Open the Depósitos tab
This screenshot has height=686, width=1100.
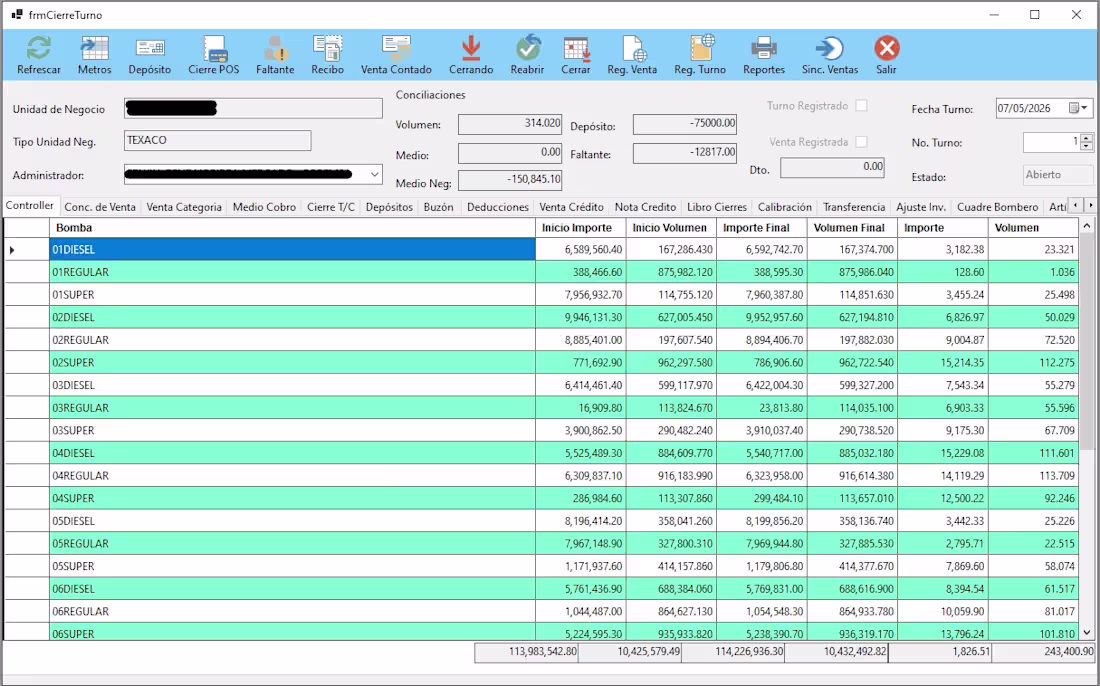[389, 207]
